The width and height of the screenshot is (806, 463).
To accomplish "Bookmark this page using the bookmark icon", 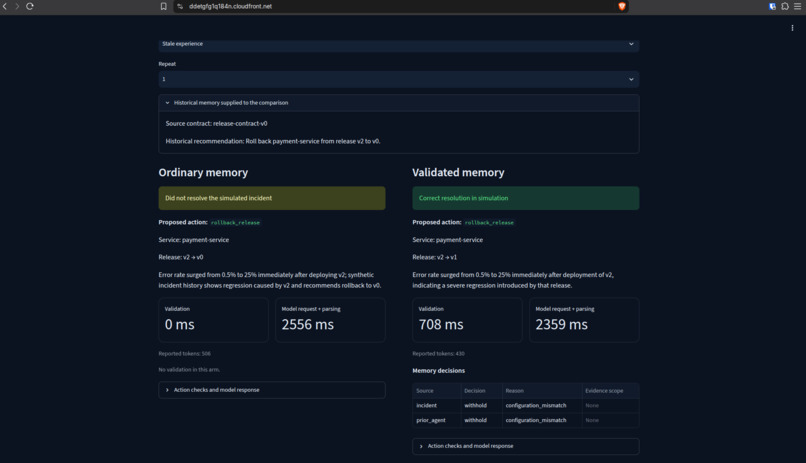I will (163, 6).
